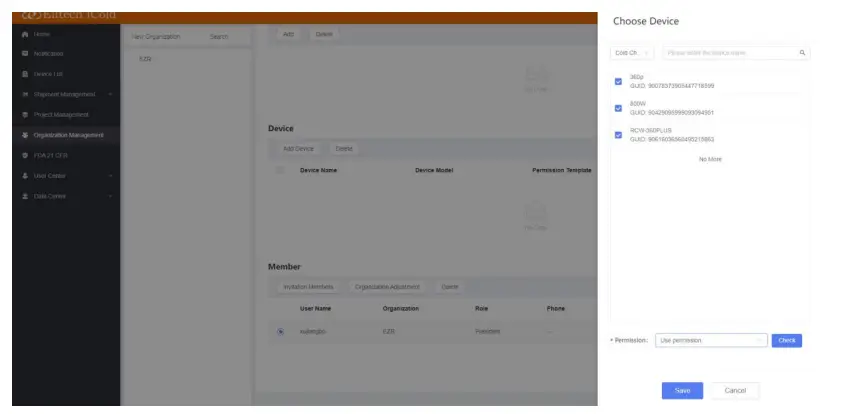Toggle the select-all checkbox in Device table
The image size is (847, 414).
(280, 170)
